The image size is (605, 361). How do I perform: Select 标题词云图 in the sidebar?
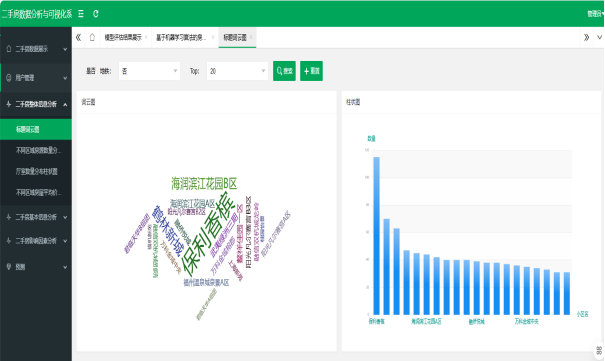coord(36,130)
